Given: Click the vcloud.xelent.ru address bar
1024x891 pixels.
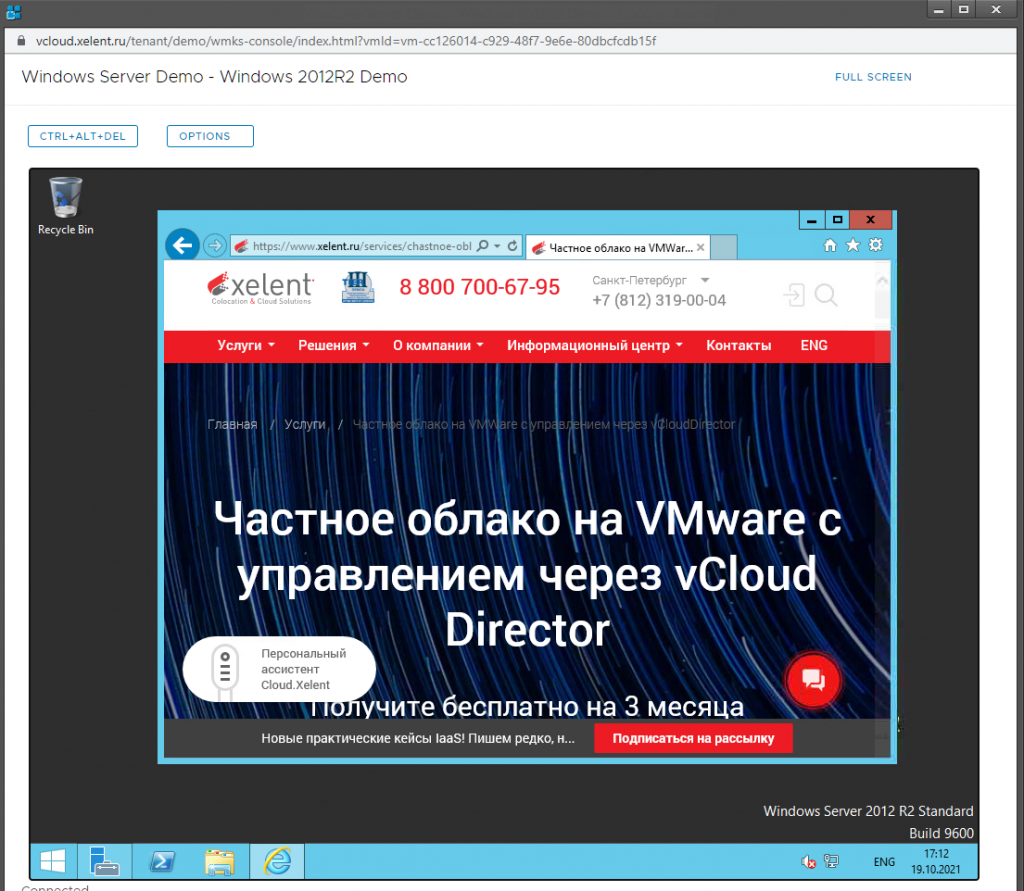Looking at the screenshot, I should pyautogui.click(x=346, y=41).
